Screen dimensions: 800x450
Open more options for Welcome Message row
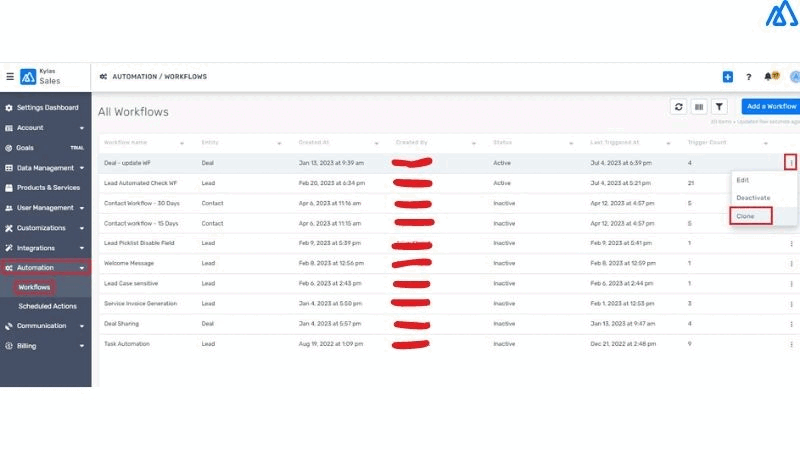point(791,264)
